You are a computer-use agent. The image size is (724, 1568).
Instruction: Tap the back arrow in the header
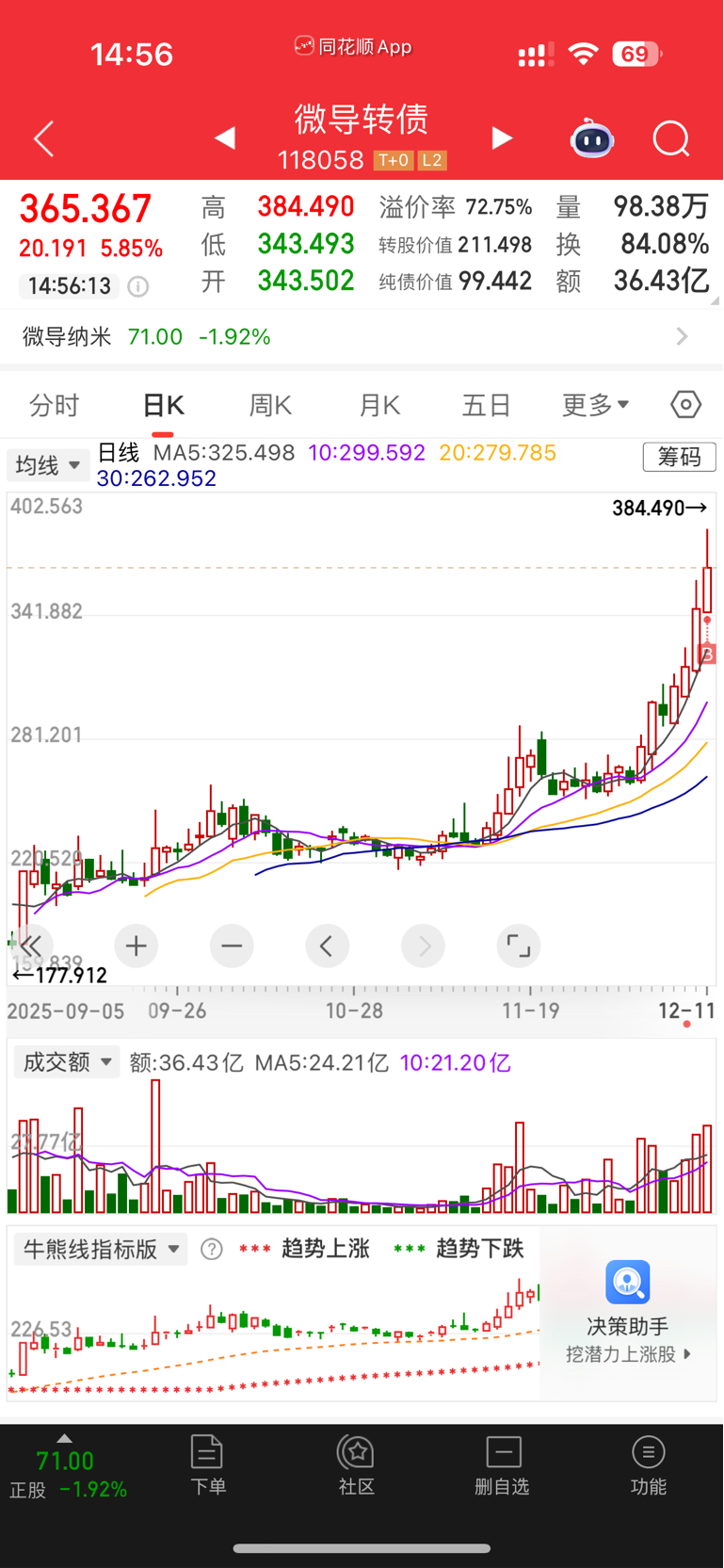coord(43,138)
